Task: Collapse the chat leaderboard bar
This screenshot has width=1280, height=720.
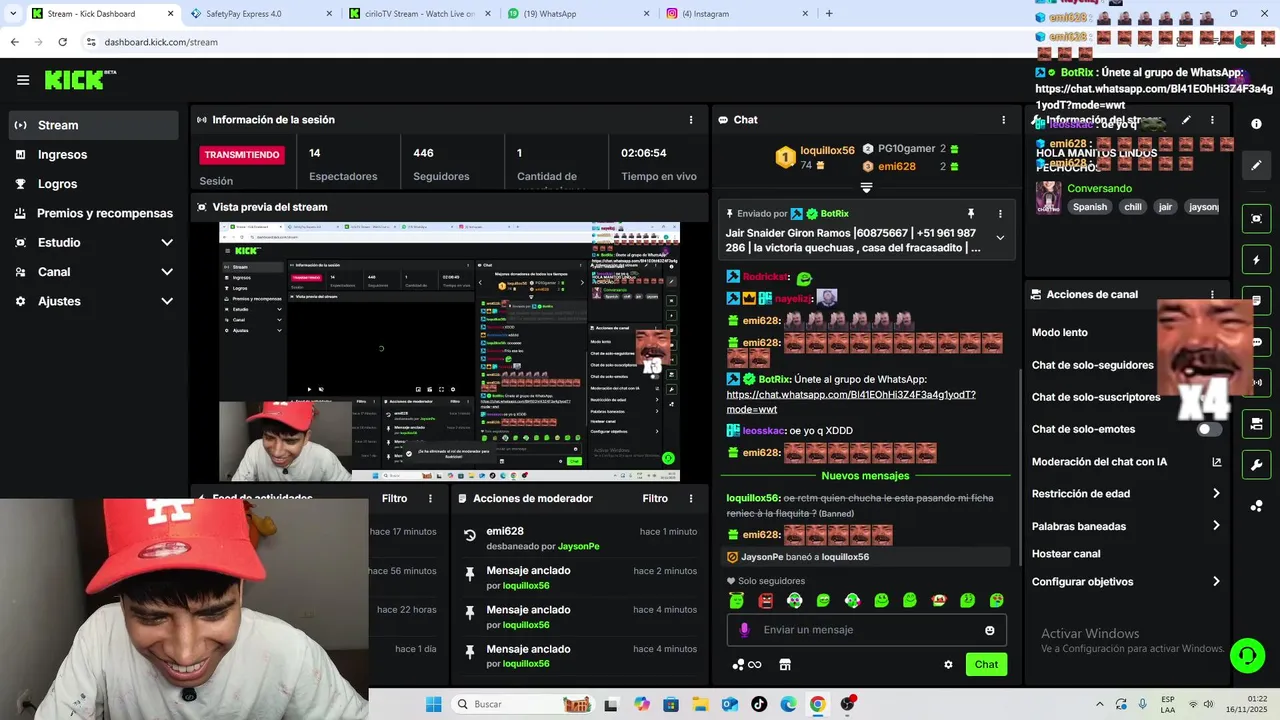Action: tap(866, 187)
